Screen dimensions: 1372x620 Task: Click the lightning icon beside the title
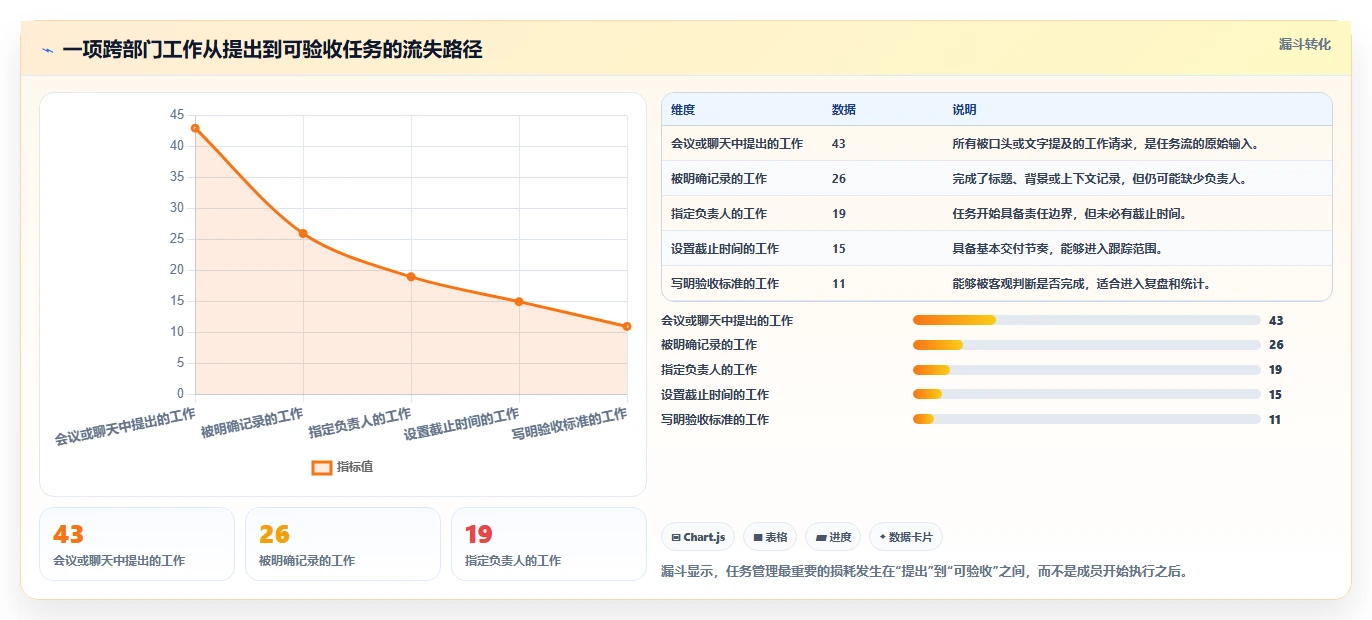click(x=47, y=50)
